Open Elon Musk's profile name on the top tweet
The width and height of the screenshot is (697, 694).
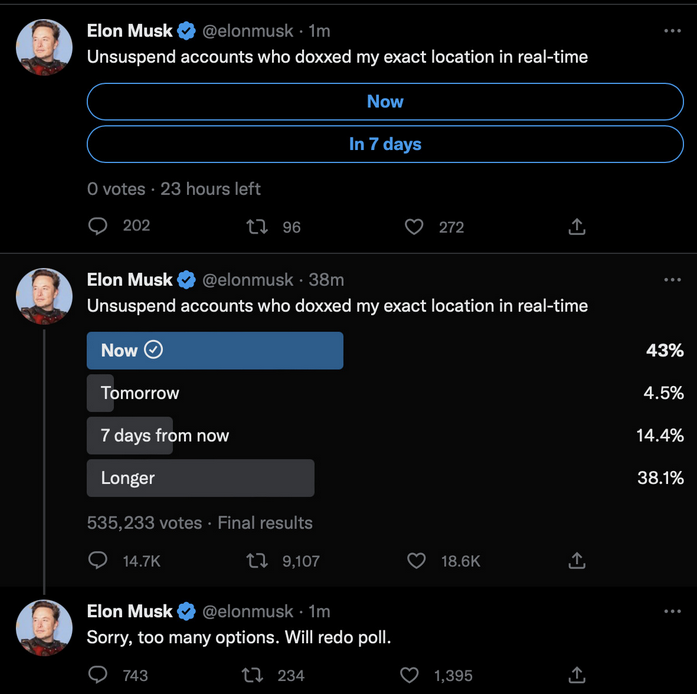[x=130, y=31]
